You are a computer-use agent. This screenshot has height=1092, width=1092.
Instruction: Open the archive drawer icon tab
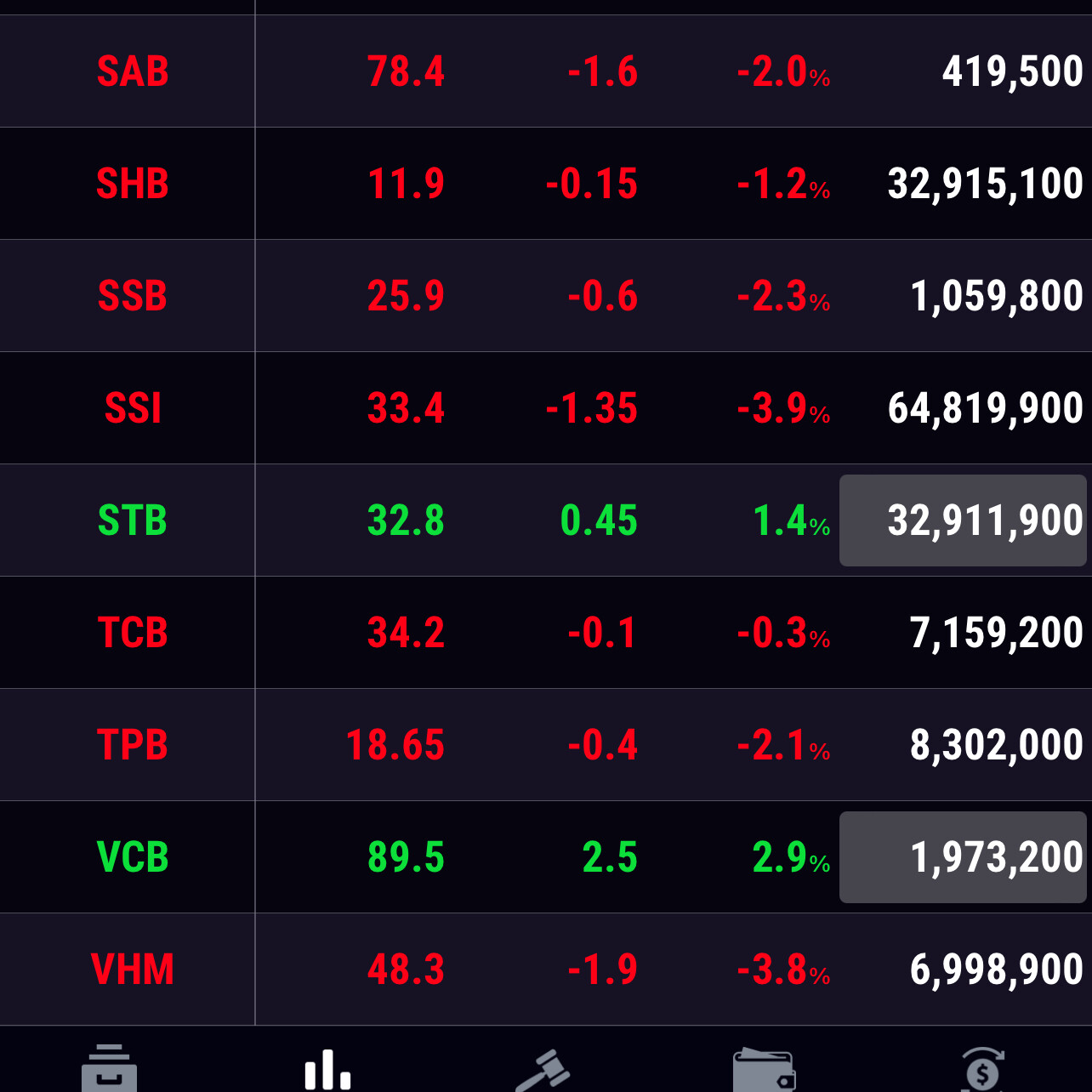109,1068
